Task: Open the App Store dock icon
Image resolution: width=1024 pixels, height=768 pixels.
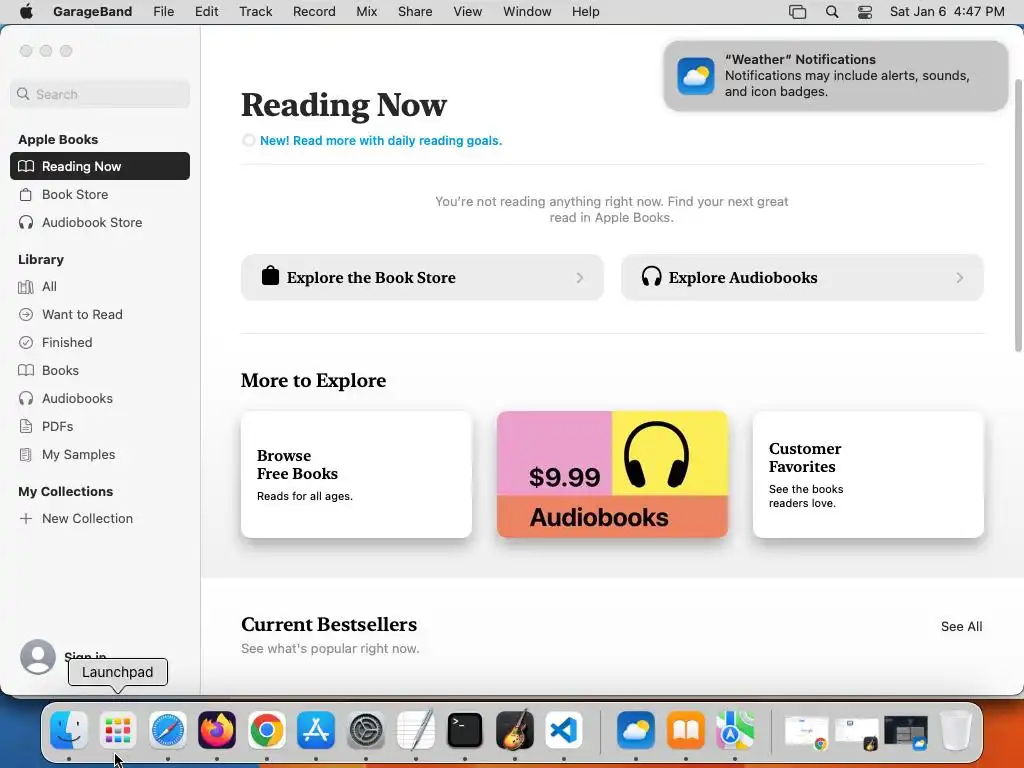Action: point(316,730)
